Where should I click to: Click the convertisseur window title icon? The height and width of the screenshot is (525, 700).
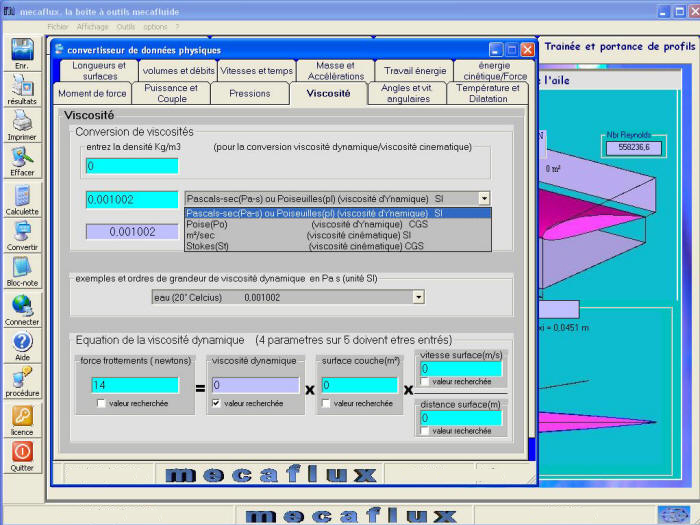click(x=59, y=49)
